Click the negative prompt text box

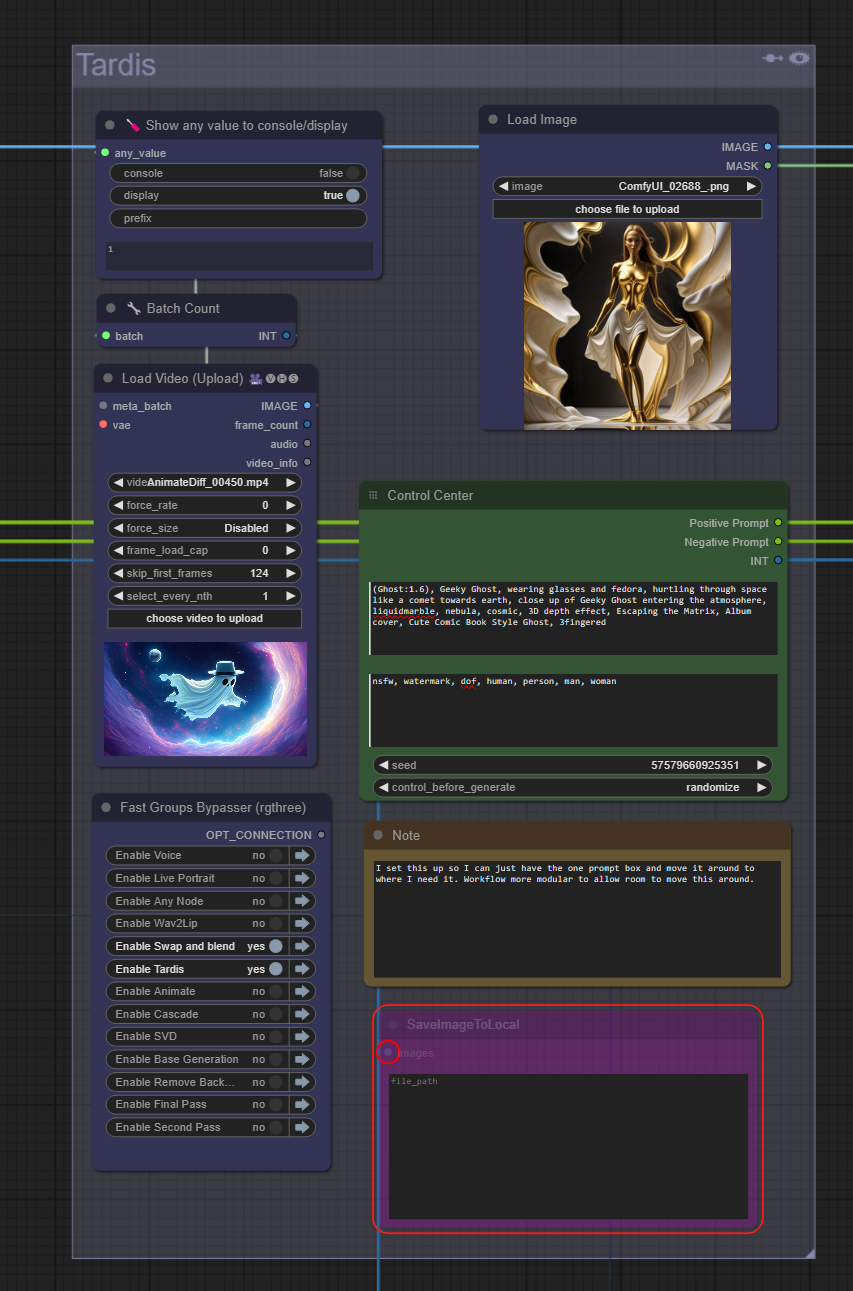point(573,710)
